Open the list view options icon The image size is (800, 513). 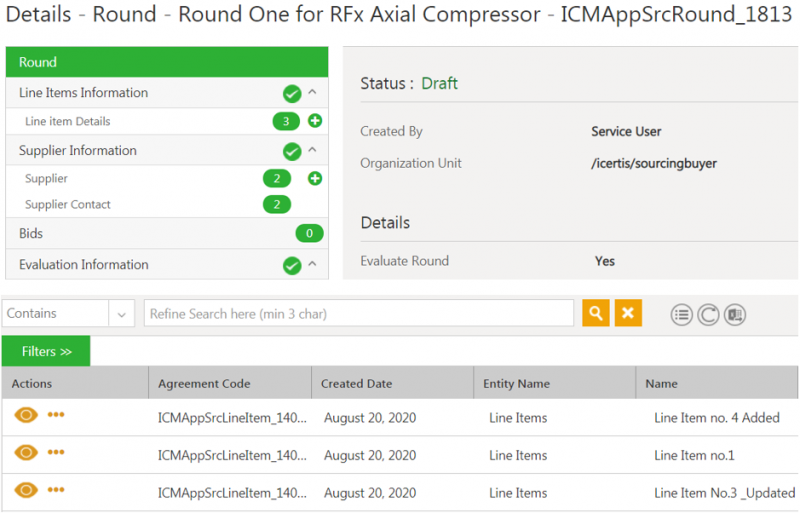tap(681, 315)
